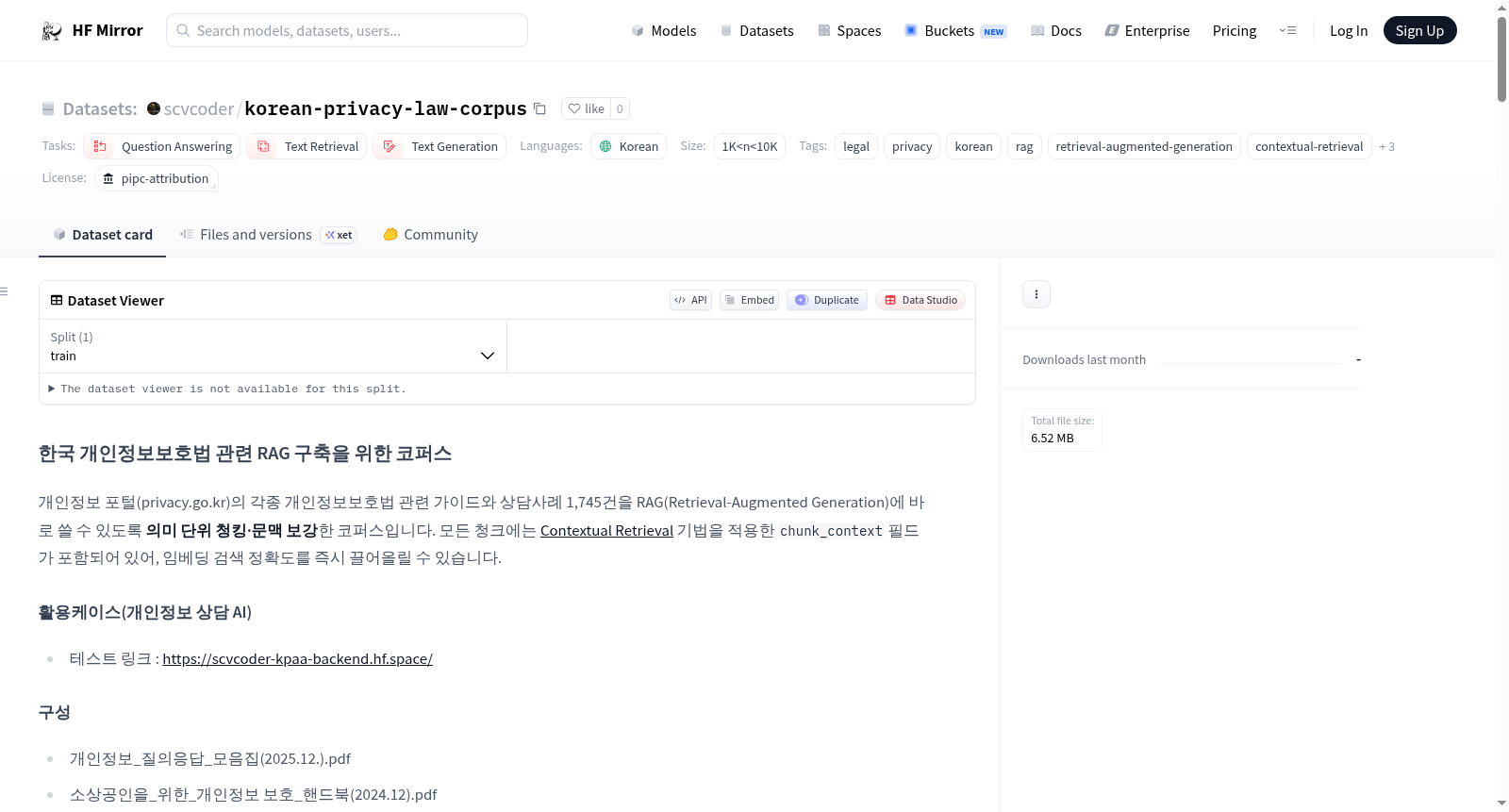Click the Embed button

pos(749,300)
